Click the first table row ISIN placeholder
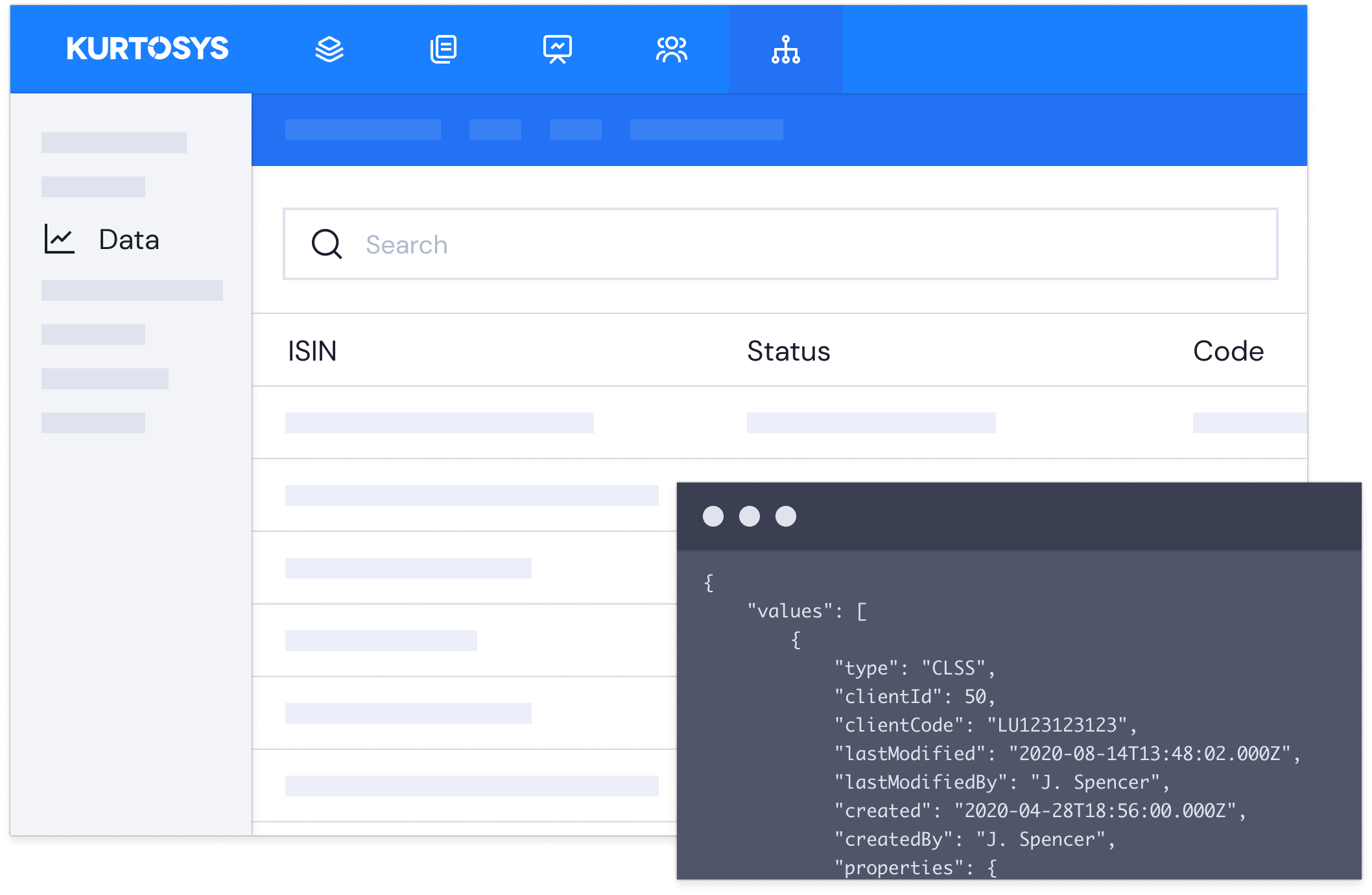 pos(439,423)
